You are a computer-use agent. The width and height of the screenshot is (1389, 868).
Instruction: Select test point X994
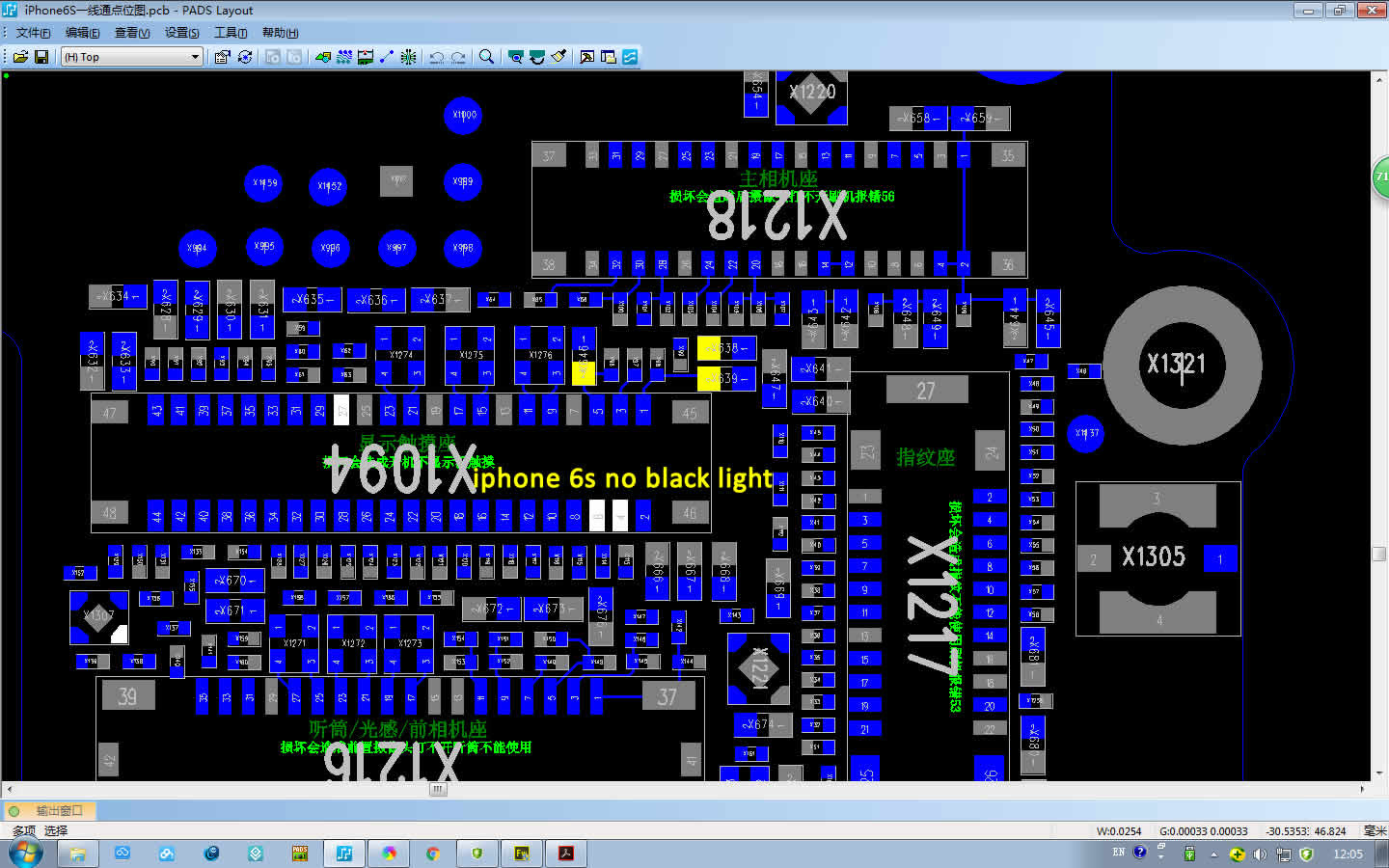point(197,248)
